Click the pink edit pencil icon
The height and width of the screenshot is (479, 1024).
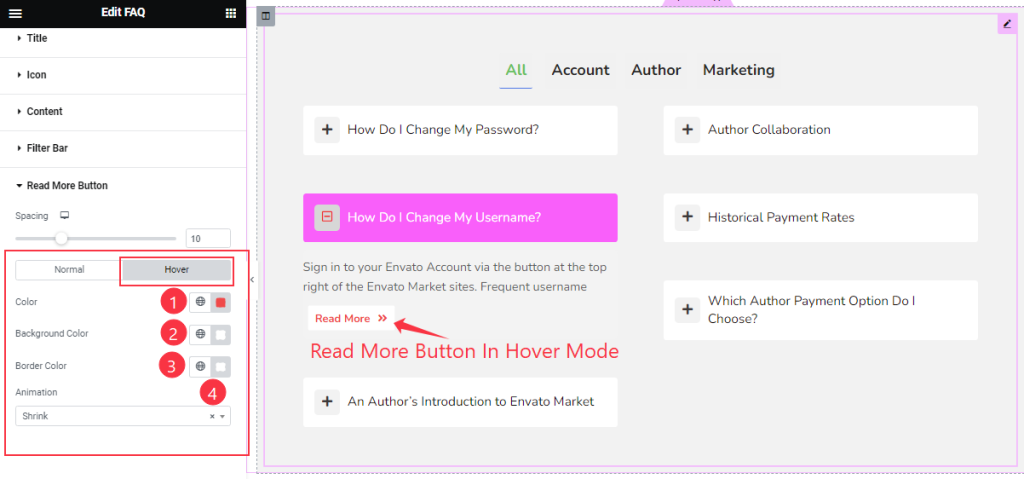[x=1007, y=24]
